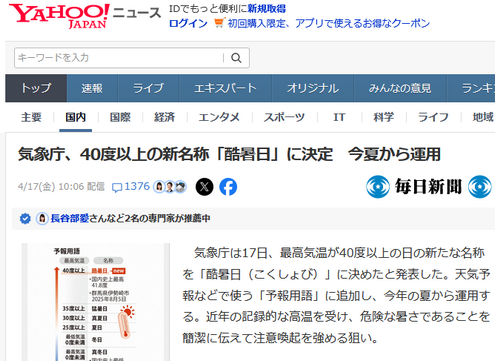Click the article paragraph starting 気象庁は17日
Screen dimensions: 495x361
tap(336, 296)
